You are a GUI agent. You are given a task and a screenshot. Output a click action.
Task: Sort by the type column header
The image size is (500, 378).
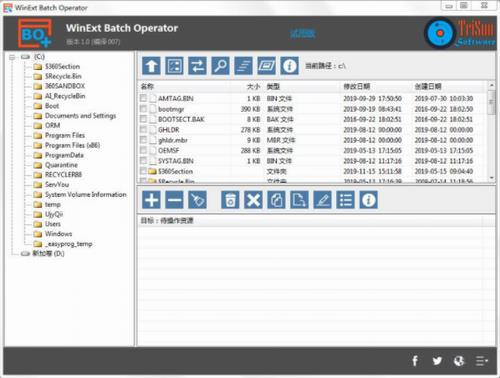[x=273, y=87]
